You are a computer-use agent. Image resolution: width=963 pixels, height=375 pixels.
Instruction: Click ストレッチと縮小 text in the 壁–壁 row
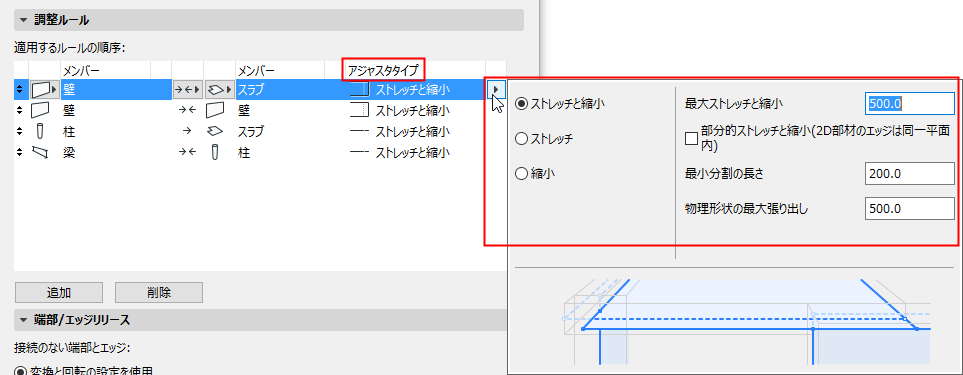[413, 110]
